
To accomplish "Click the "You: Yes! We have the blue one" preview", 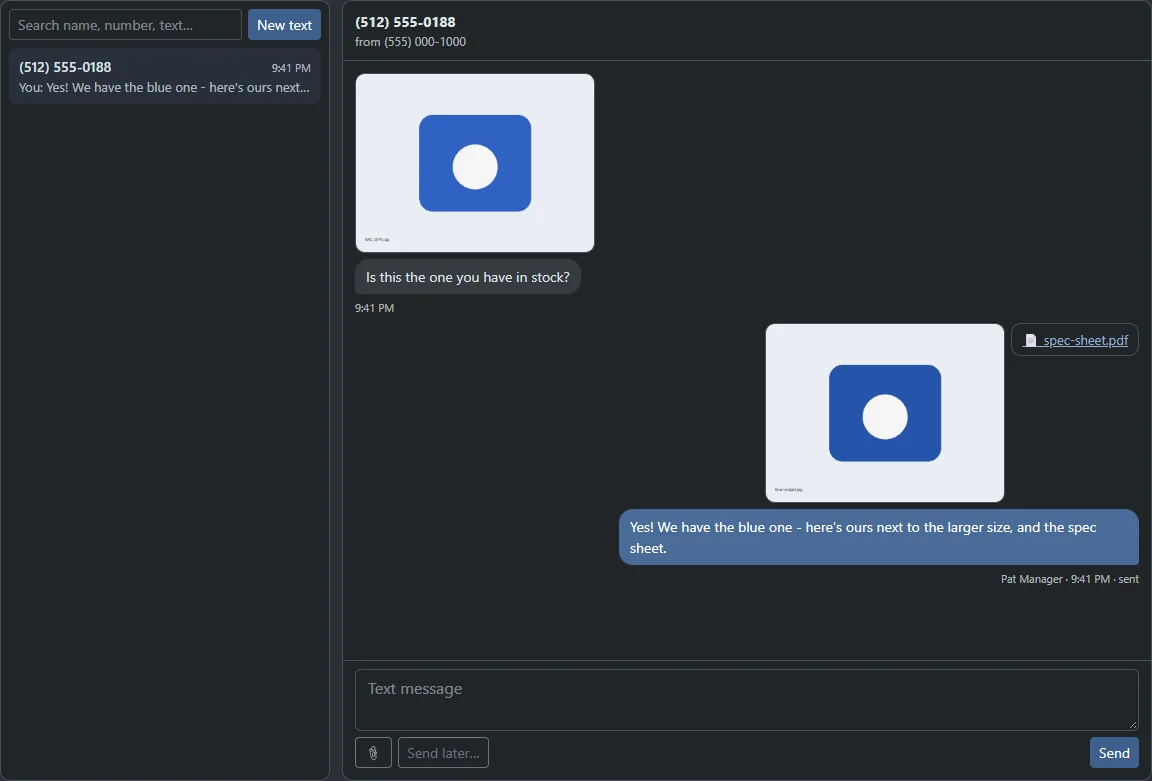I will tap(165, 87).
